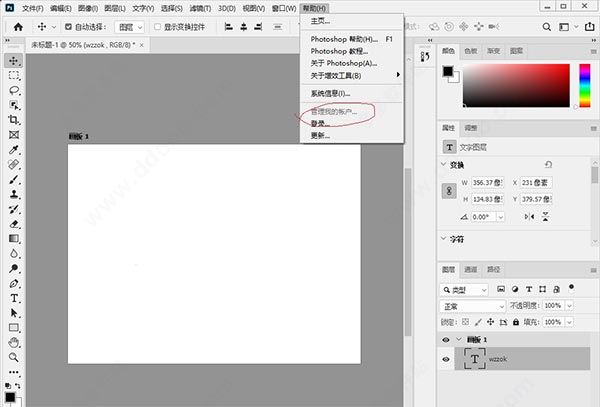Select the Gradient tool
Screen dimensions: 600x407
14,239
